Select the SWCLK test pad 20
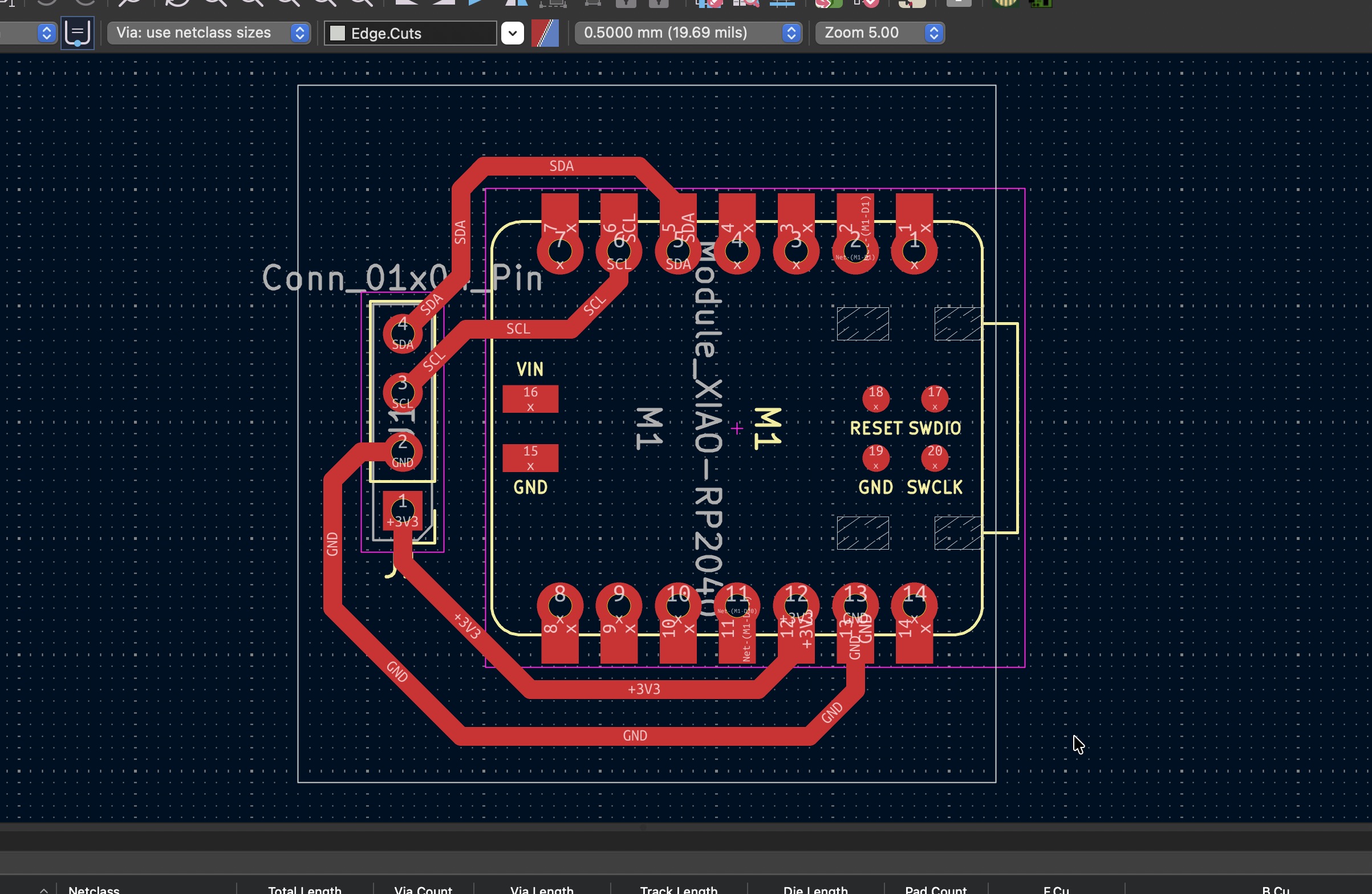 click(934, 458)
